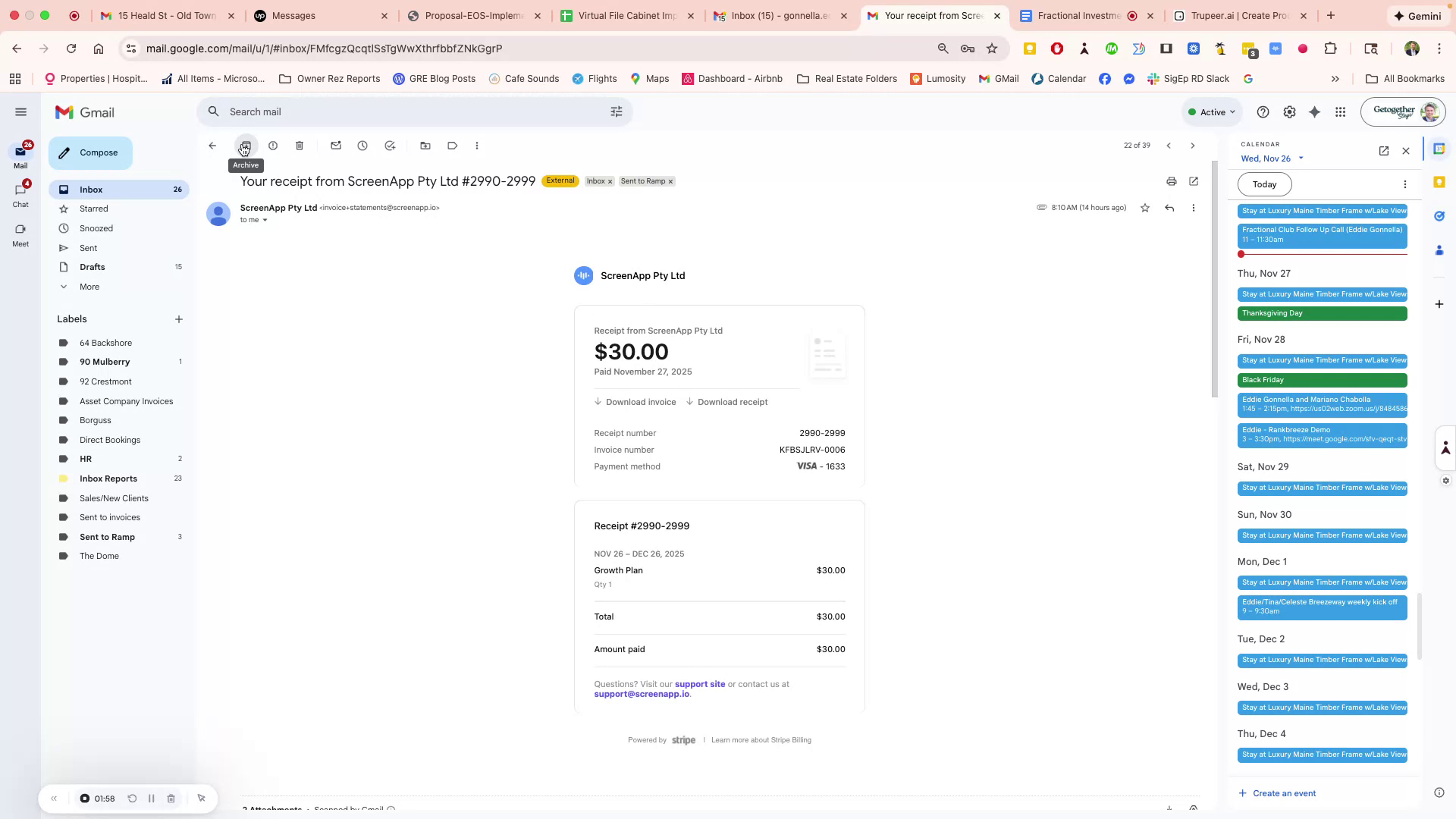Click the Download invoice link
Viewport: 1456px width, 819px height.
click(x=641, y=402)
